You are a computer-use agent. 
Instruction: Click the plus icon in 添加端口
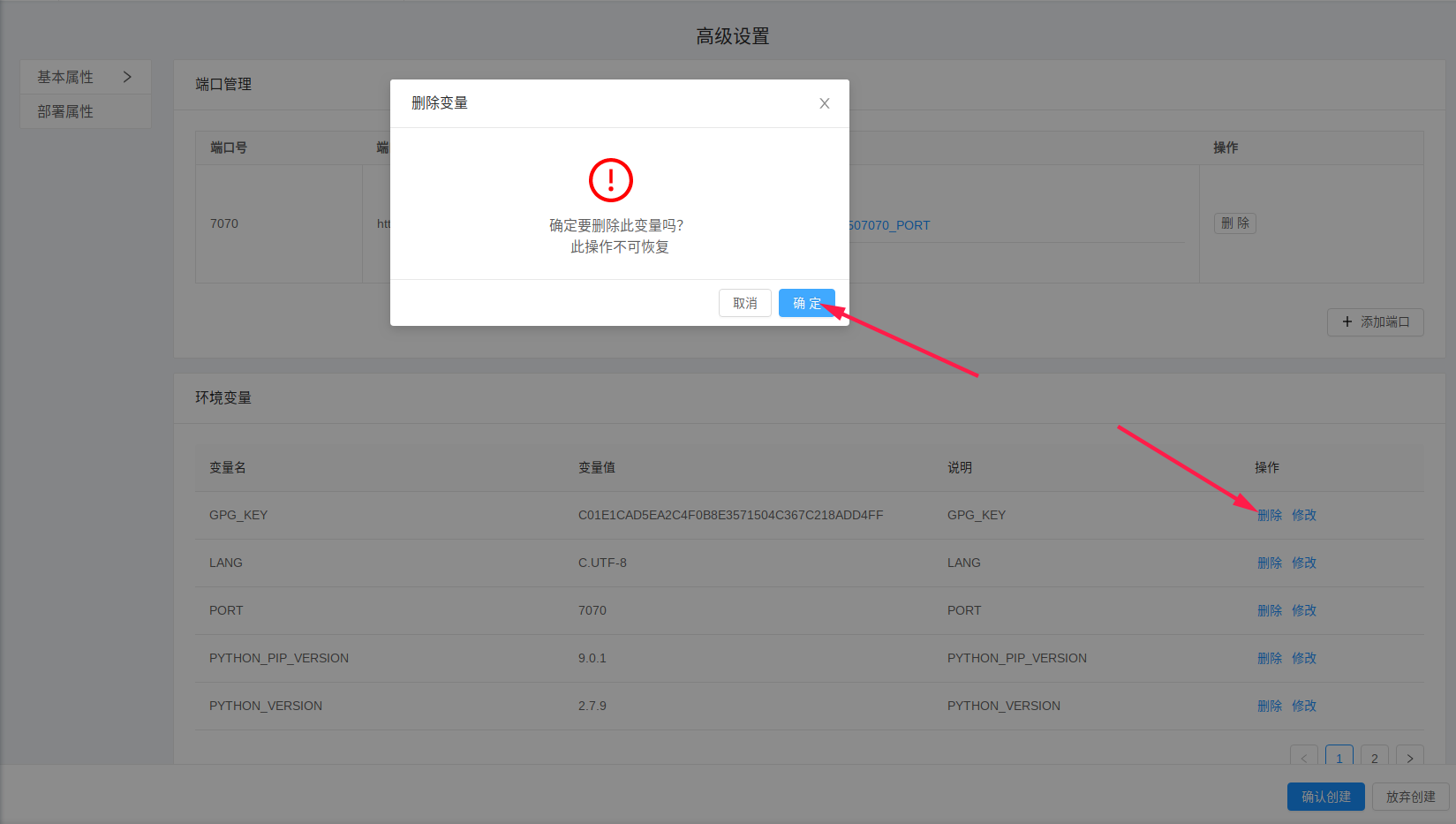coord(1347,321)
